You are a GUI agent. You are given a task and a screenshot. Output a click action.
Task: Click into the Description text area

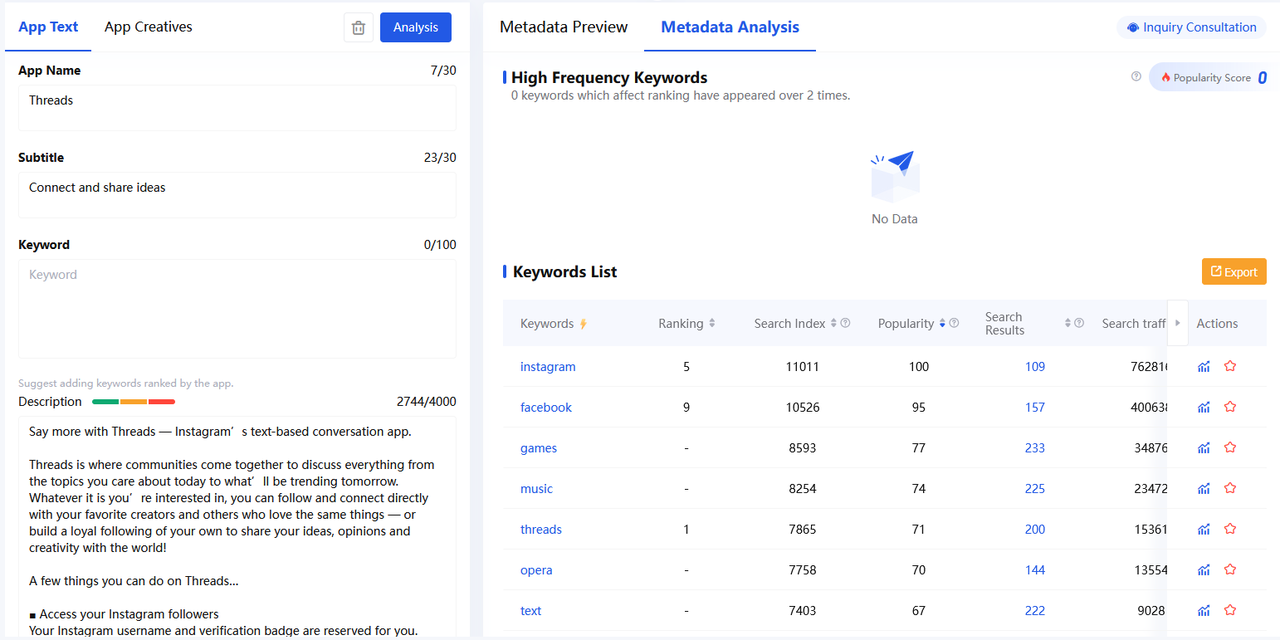click(x=237, y=527)
